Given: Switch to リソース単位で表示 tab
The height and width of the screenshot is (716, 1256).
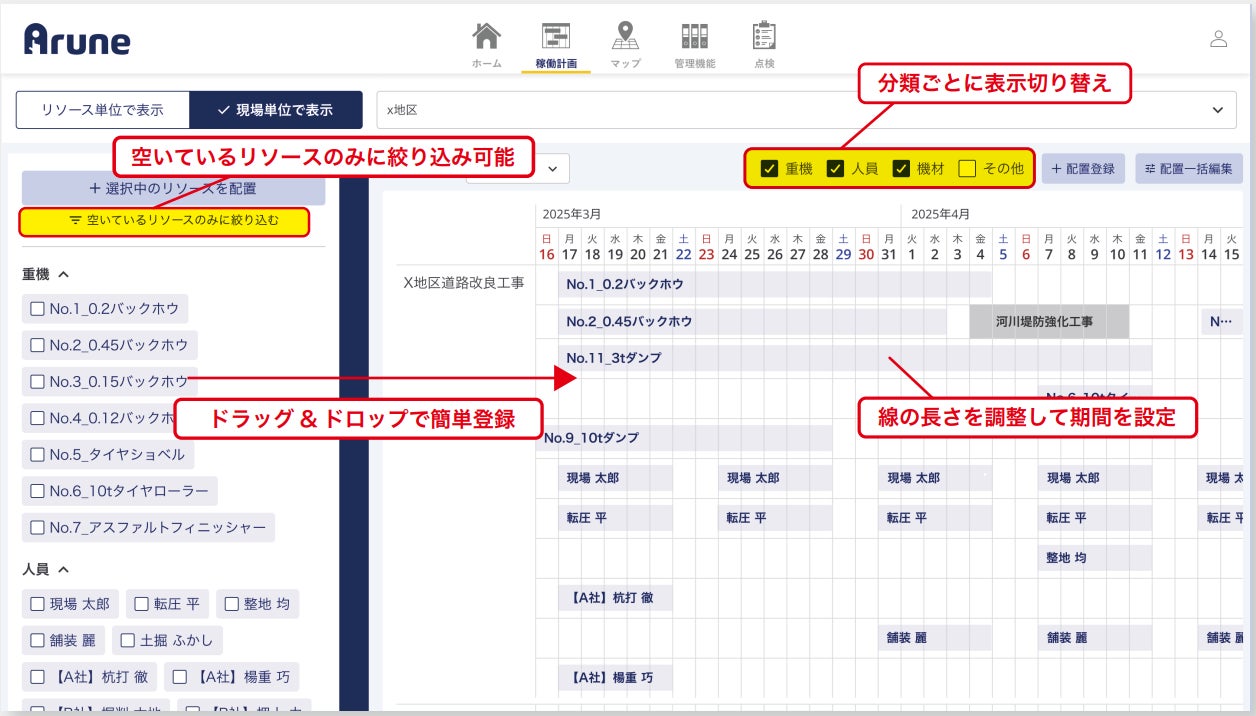Looking at the screenshot, I should (102, 110).
